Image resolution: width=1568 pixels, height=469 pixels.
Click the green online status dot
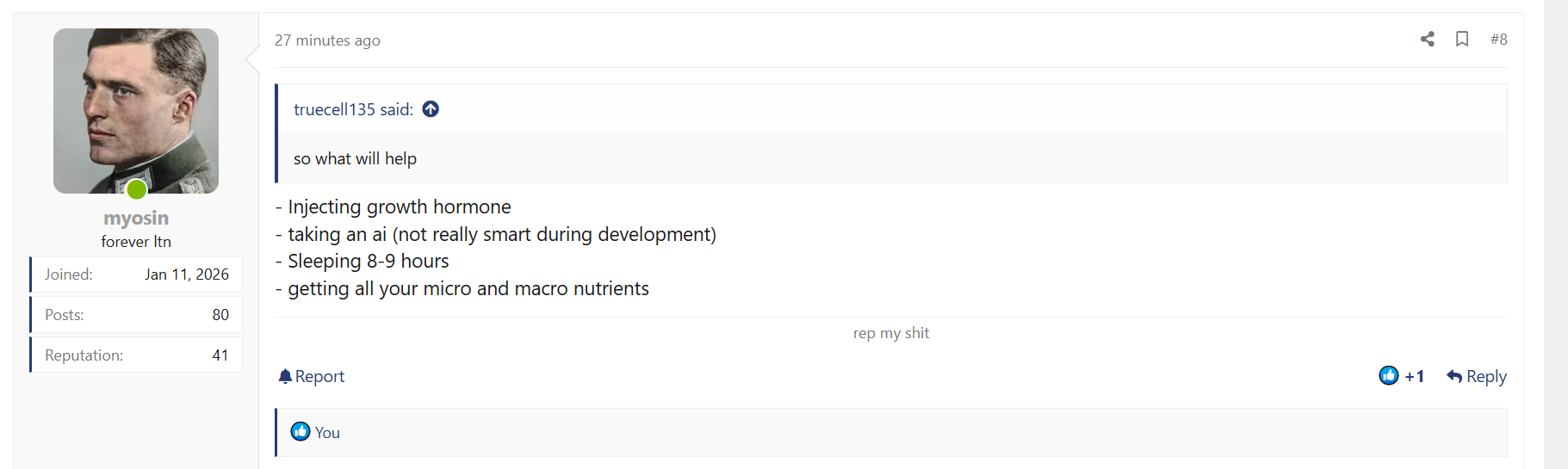(137, 189)
